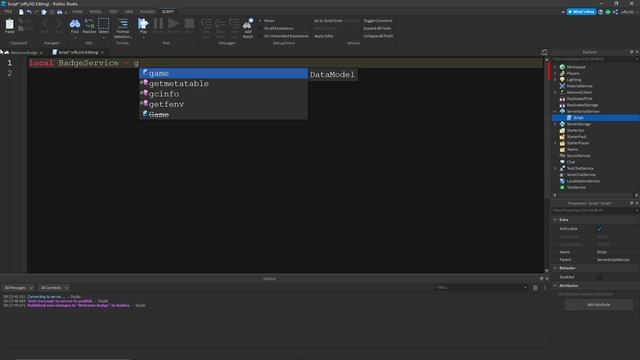Switch to the Welcome Badge document tab

point(24,53)
